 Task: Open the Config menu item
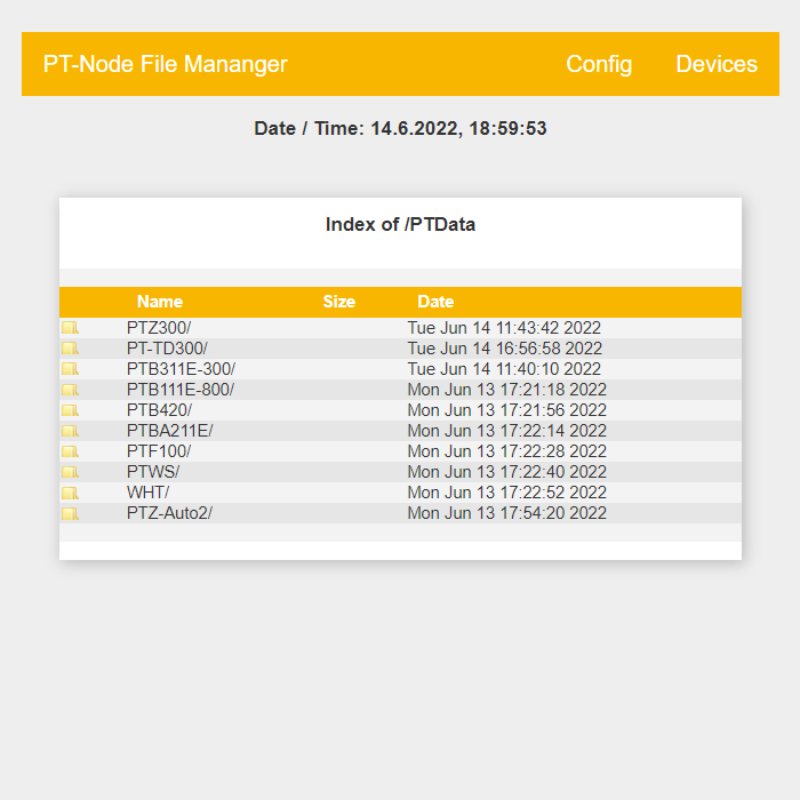click(x=598, y=64)
